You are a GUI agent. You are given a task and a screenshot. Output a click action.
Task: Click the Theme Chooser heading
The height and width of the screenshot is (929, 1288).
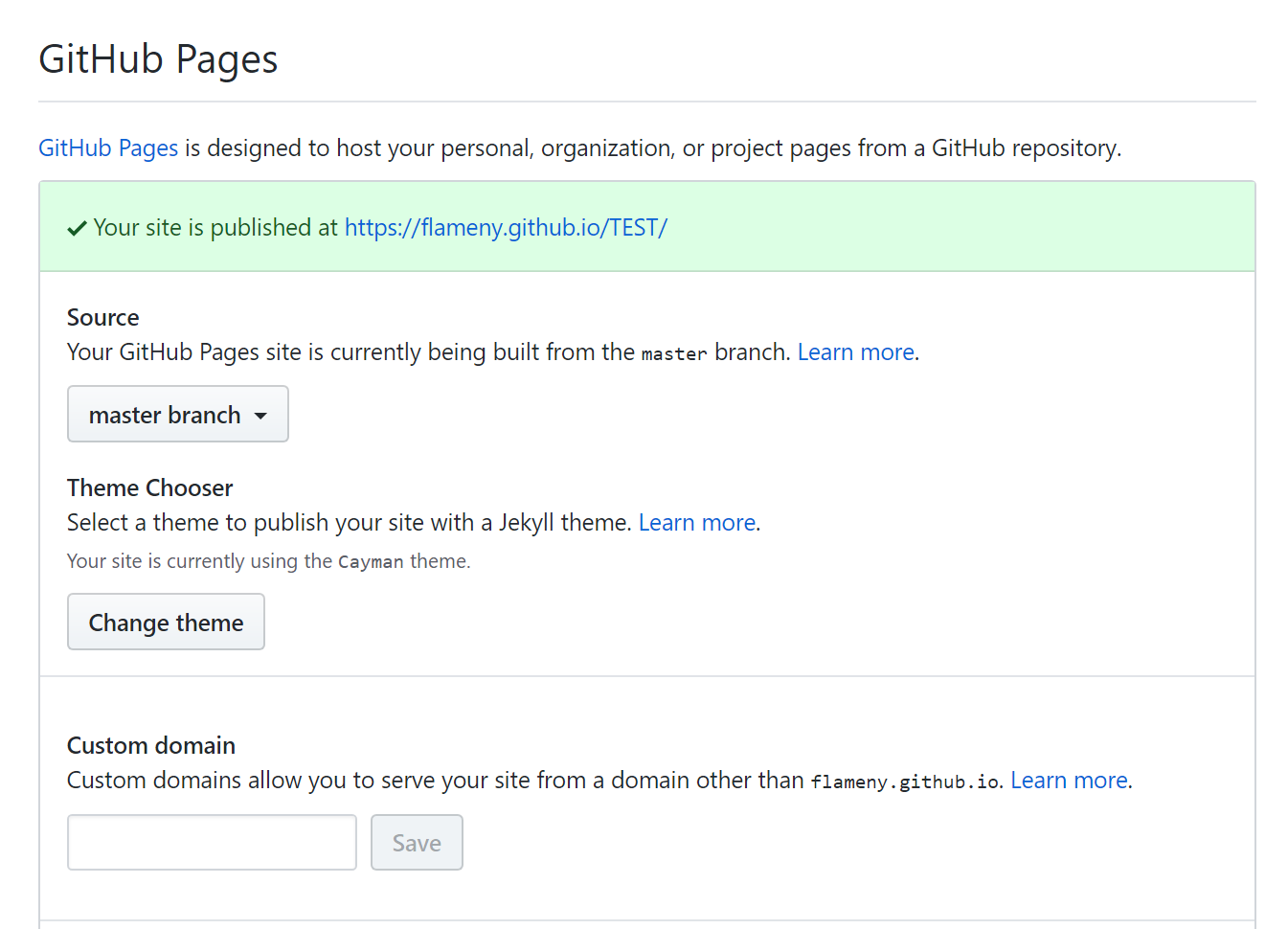point(150,488)
